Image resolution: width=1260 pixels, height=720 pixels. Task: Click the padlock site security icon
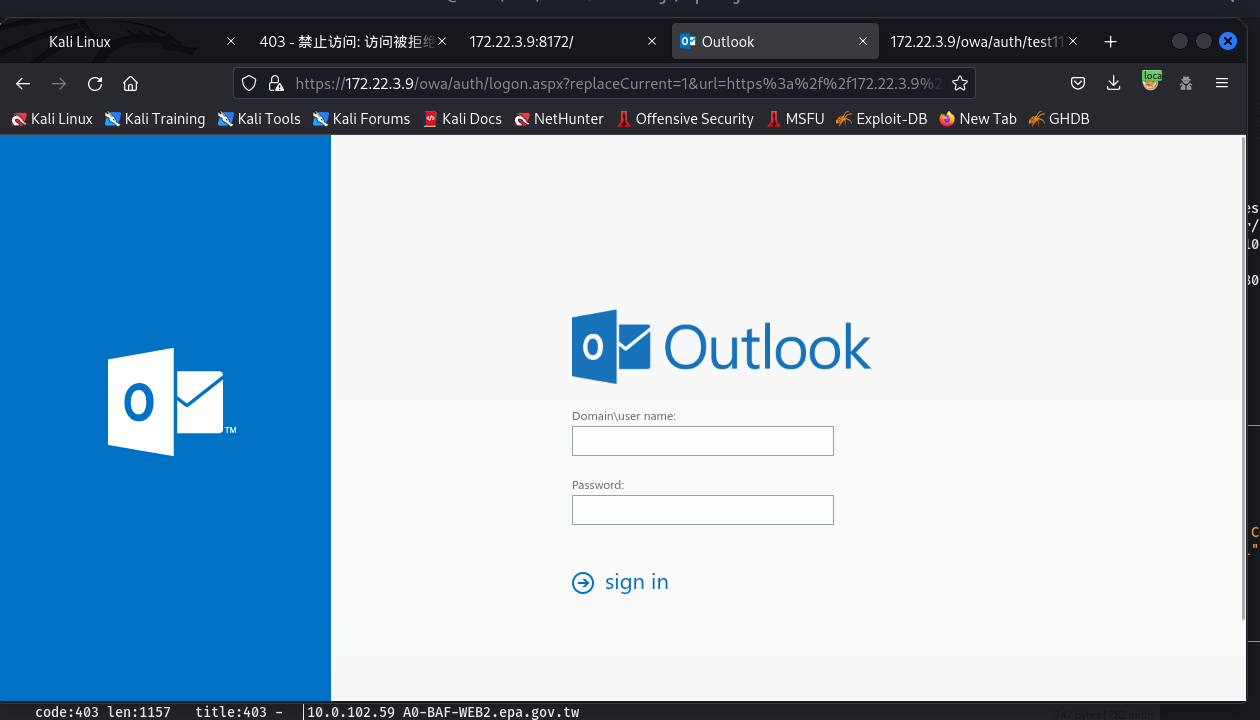(x=276, y=84)
